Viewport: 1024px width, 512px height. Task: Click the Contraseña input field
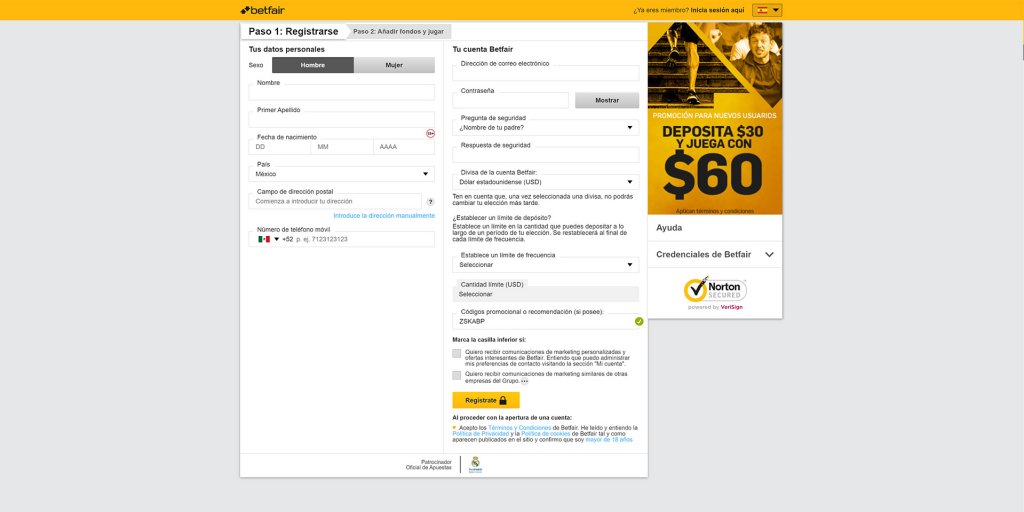coord(511,101)
